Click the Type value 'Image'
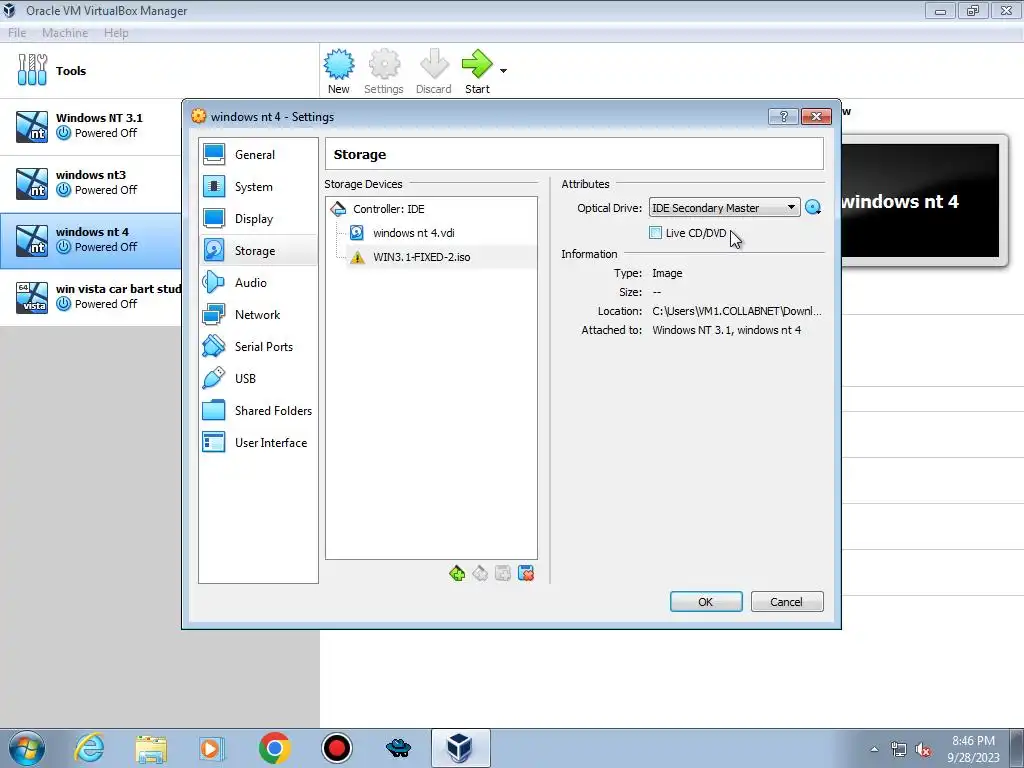The height and width of the screenshot is (768, 1024). point(667,273)
